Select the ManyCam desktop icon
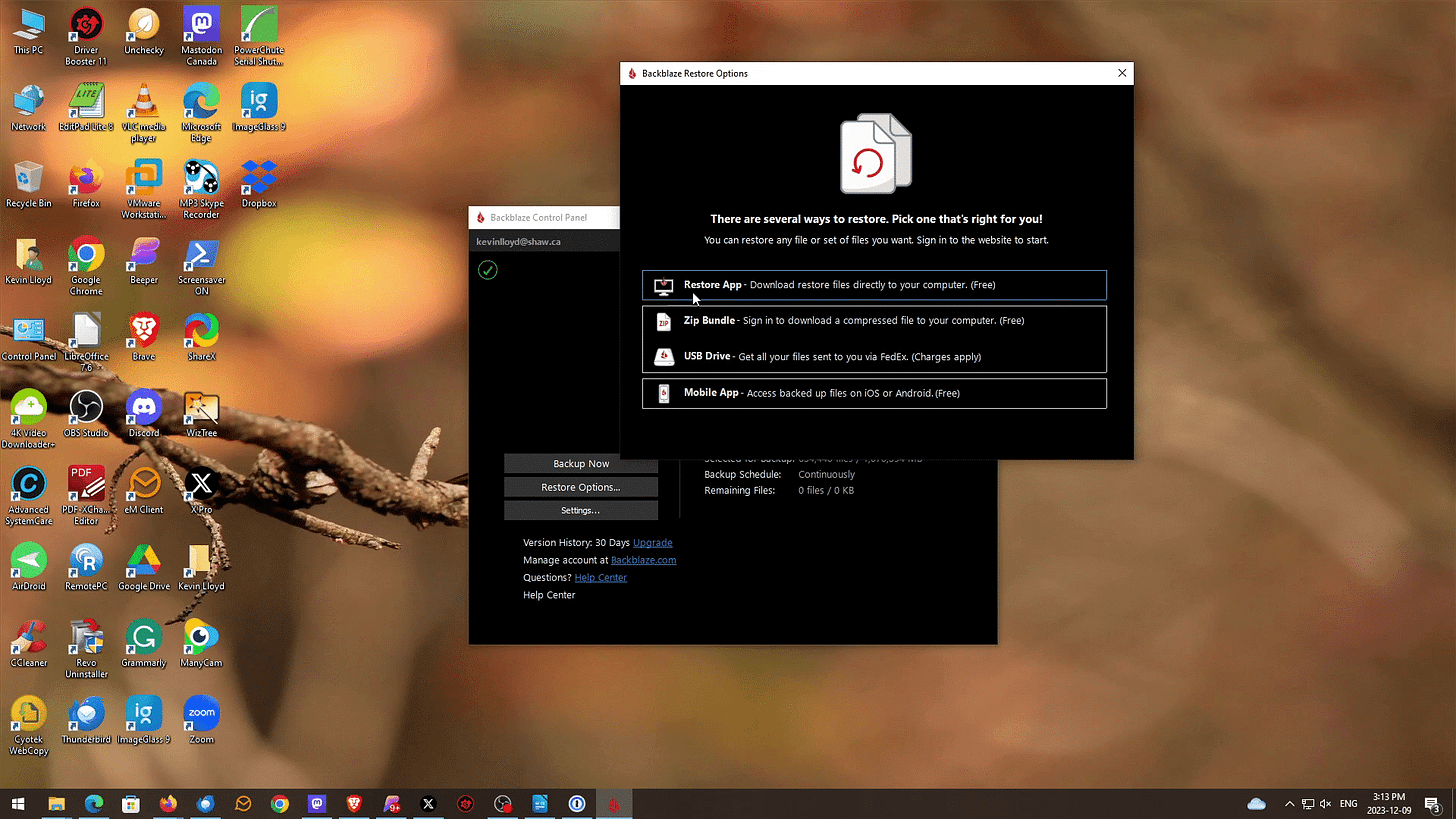This screenshot has height=819, width=1456. pos(202,645)
